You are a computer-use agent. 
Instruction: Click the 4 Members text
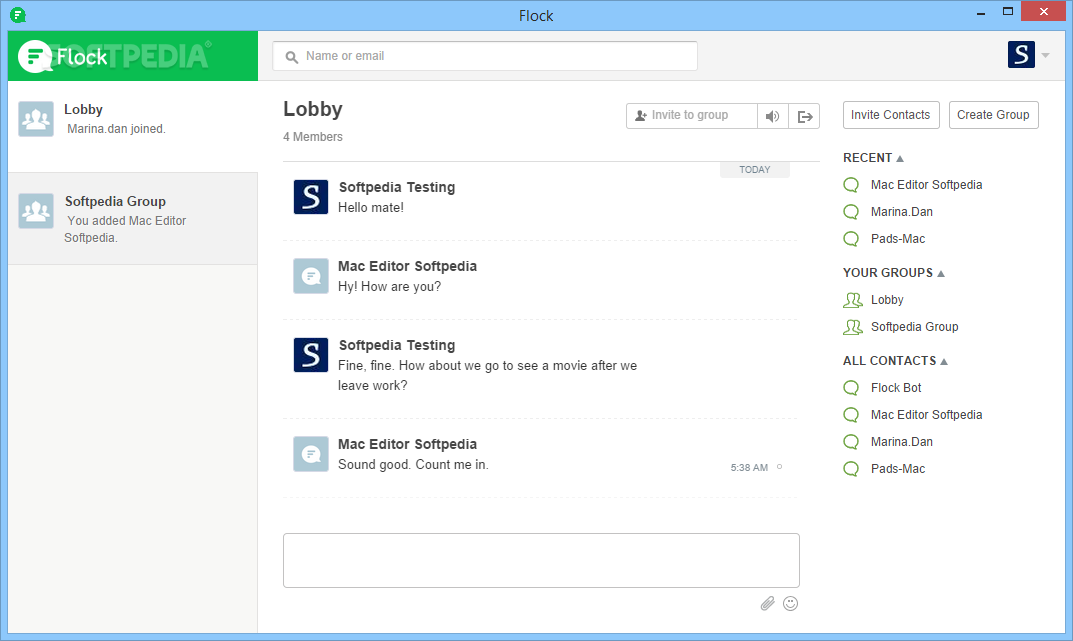(313, 137)
